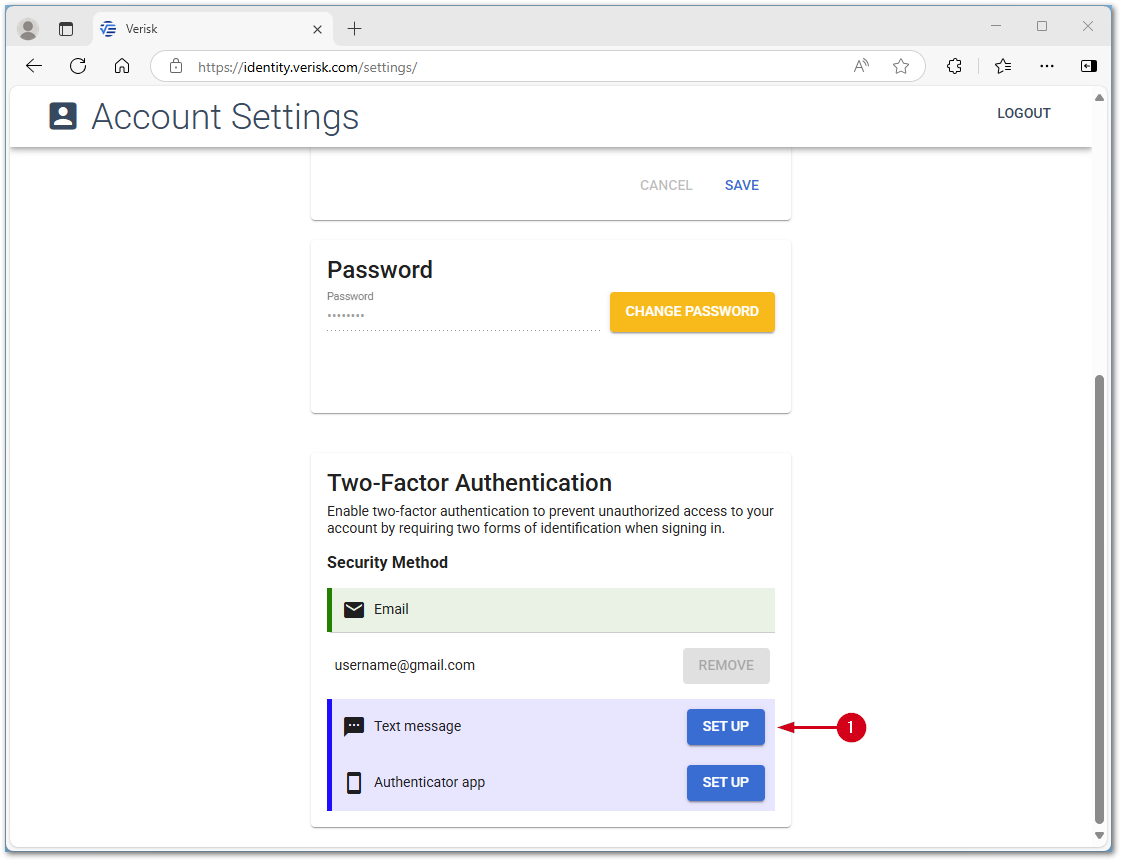Viewport: 1121px width, 861px height.
Task: Click the user profile avatar in the browser toolbar
Action: 28,28
